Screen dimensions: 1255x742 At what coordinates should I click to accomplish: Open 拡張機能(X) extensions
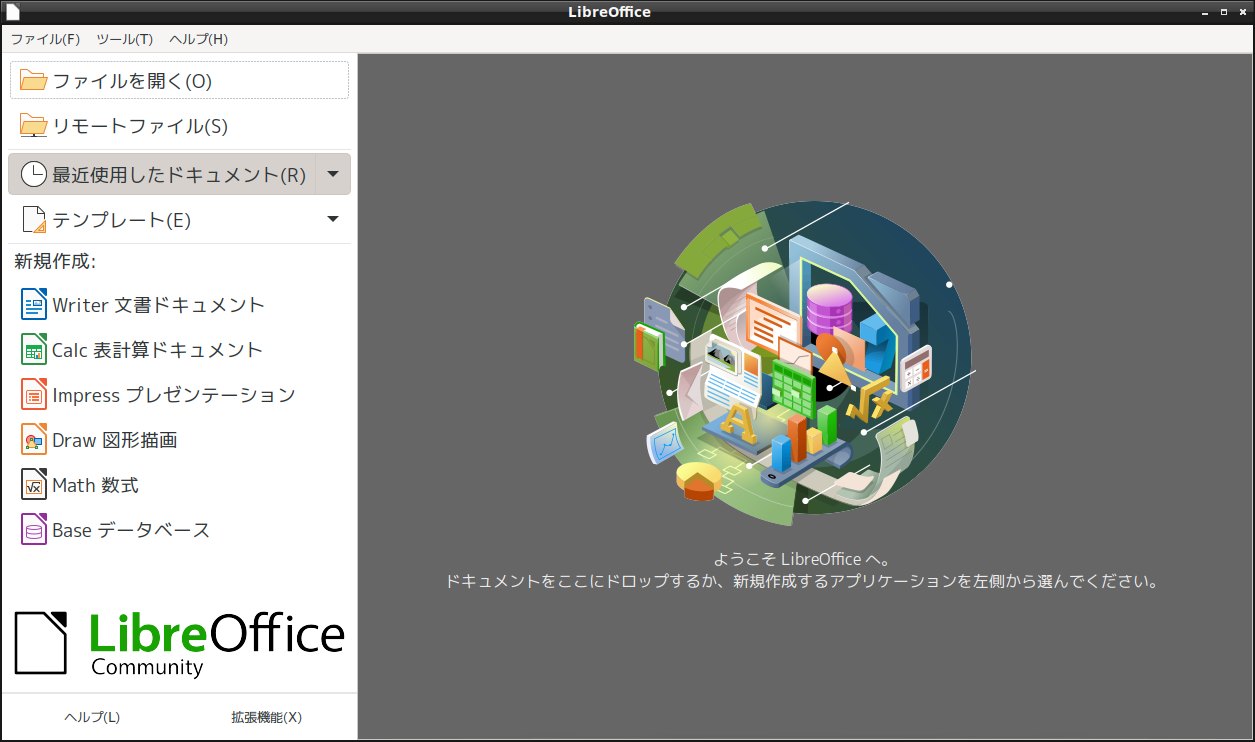[266, 717]
